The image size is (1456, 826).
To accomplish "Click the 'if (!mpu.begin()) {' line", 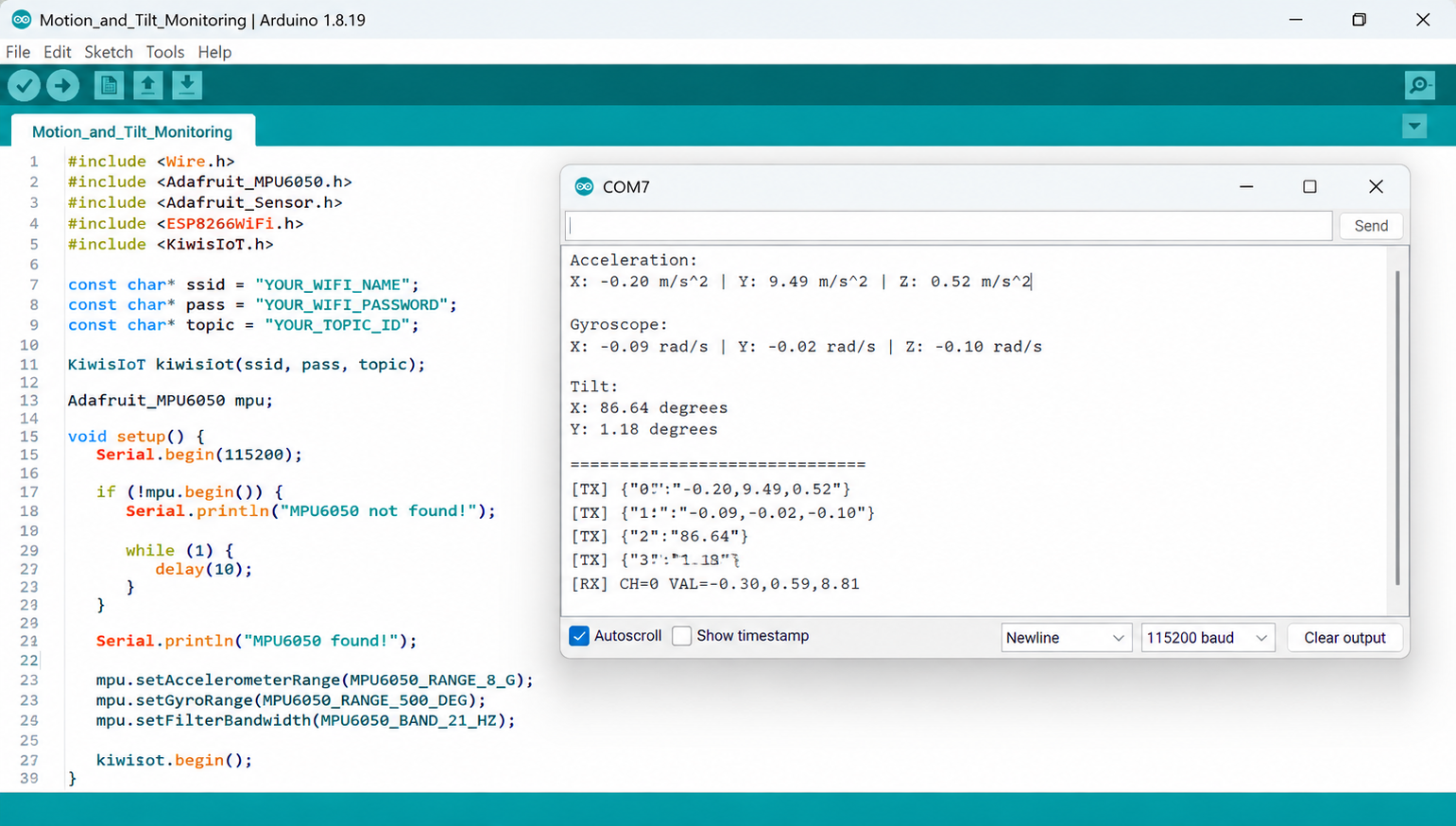I will (x=190, y=491).
